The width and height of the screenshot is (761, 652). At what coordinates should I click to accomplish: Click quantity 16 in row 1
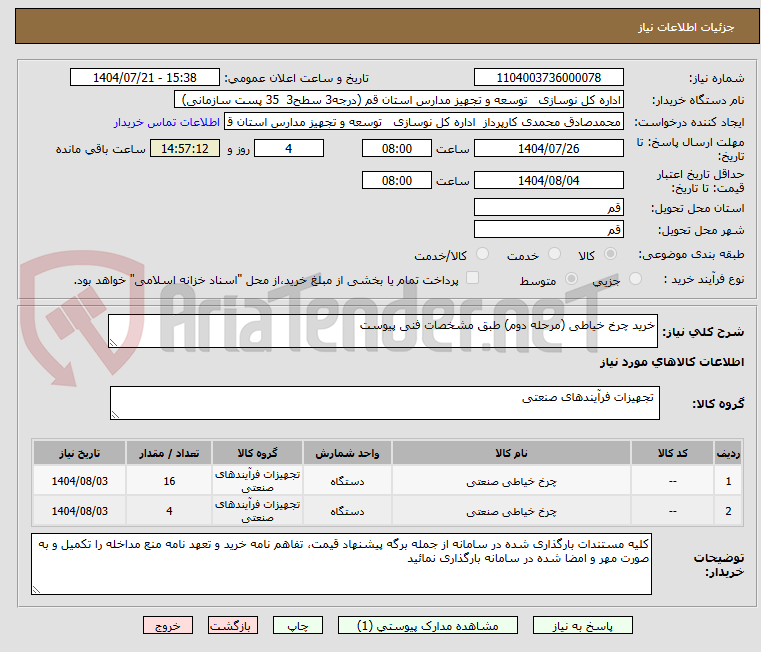coord(169,481)
